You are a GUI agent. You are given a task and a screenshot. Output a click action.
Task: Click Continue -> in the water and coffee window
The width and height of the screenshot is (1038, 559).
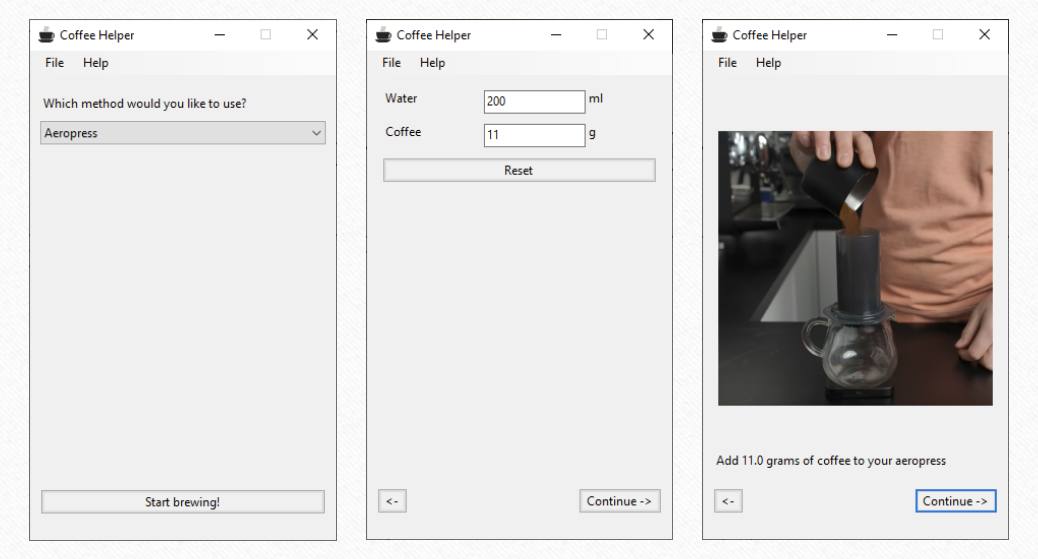tap(619, 501)
